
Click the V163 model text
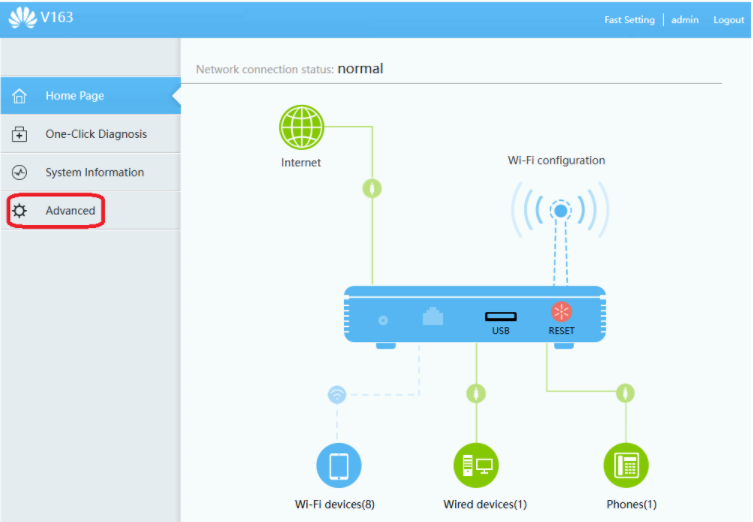point(57,17)
